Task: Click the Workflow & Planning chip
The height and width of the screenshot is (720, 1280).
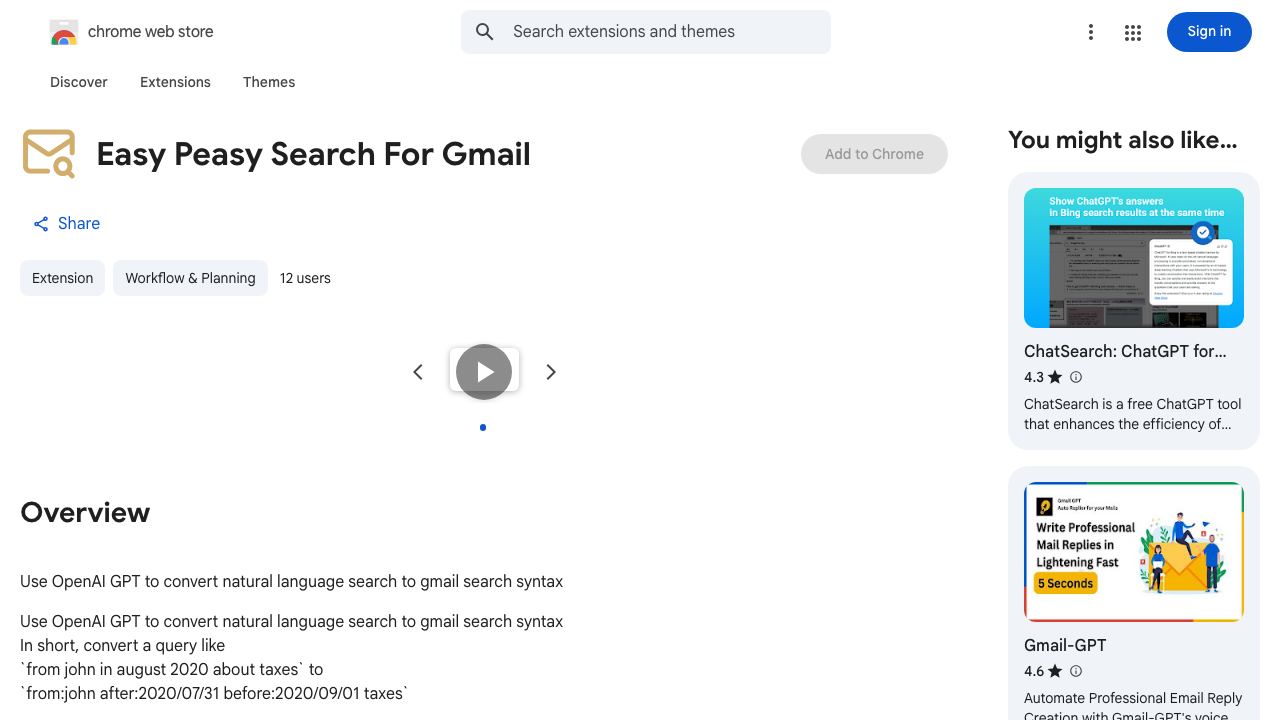Action: click(x=190, y=278)
